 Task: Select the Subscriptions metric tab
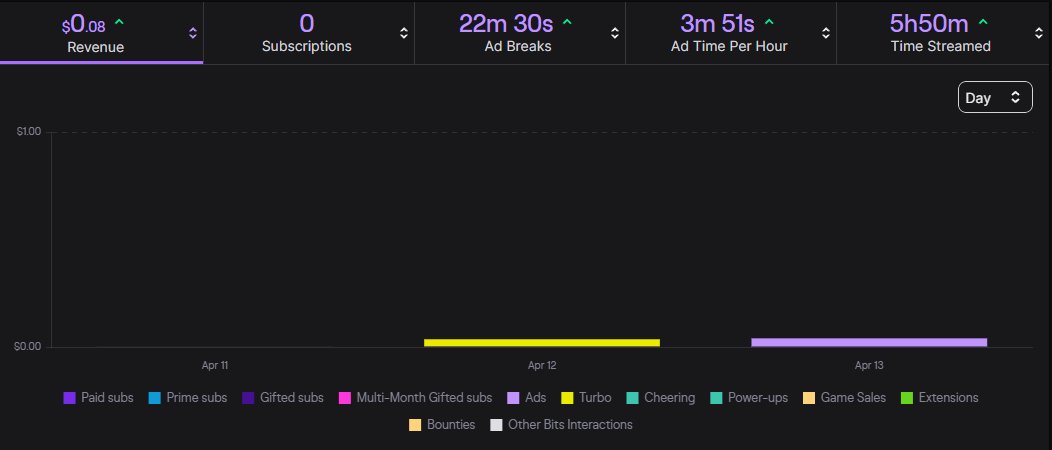(307, 34)
